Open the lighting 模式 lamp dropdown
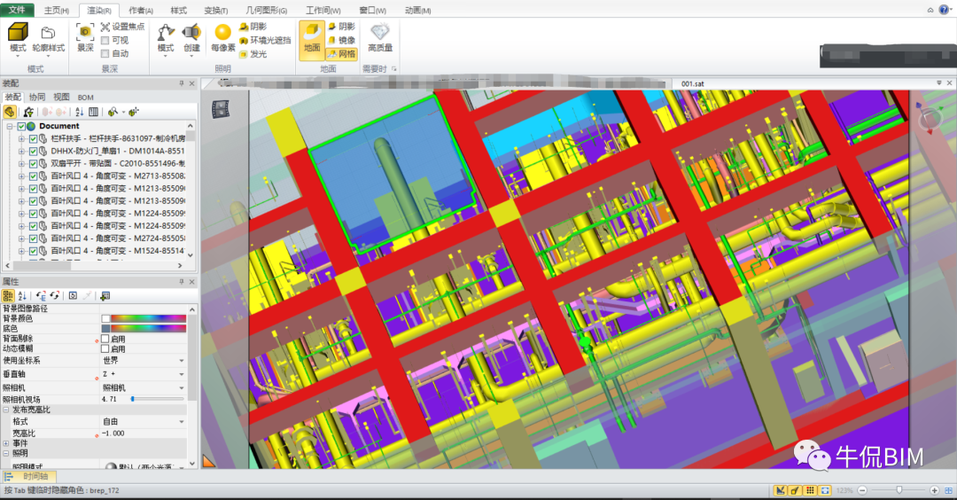Image resolution: width=957 pixels, height=500 pixels. coord(165,38)
